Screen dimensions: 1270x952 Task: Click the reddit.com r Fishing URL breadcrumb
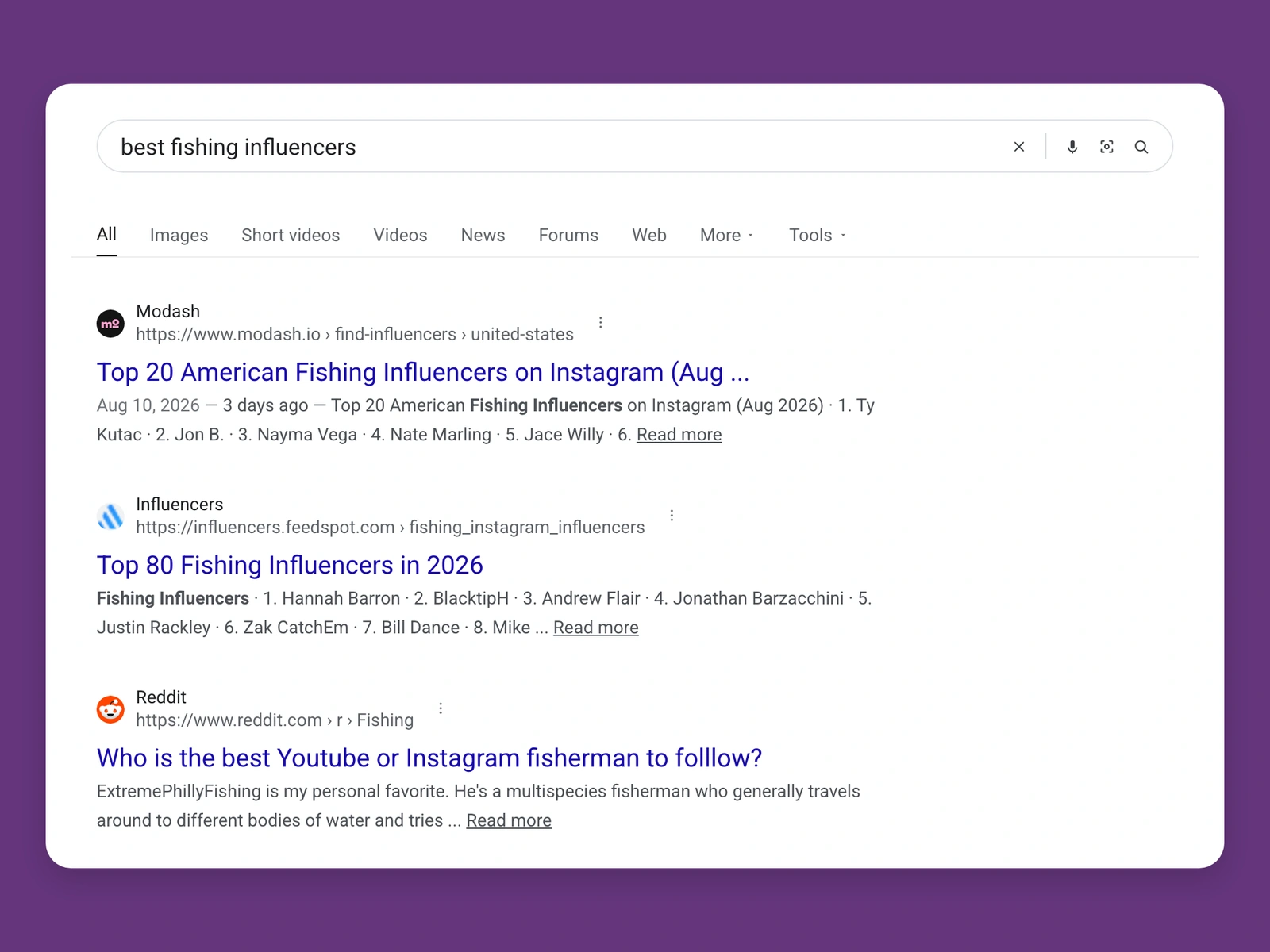pyautogui.click(x=275, y=720)
